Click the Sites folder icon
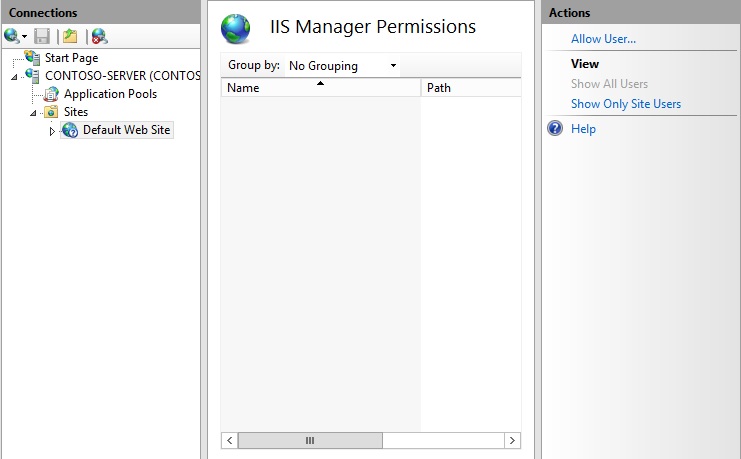Screen dimensions: 741x459 [51, 112]
